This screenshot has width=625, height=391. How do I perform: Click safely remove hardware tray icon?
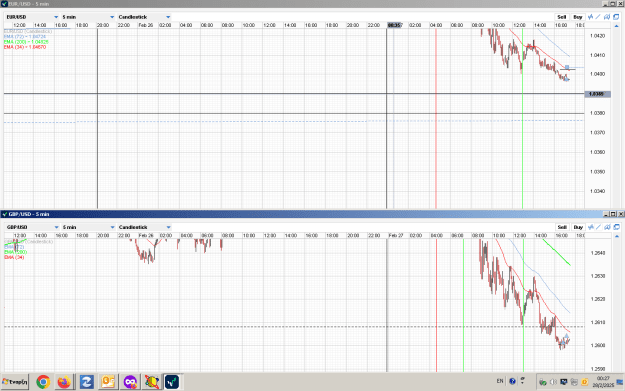[x=543, y=382]
